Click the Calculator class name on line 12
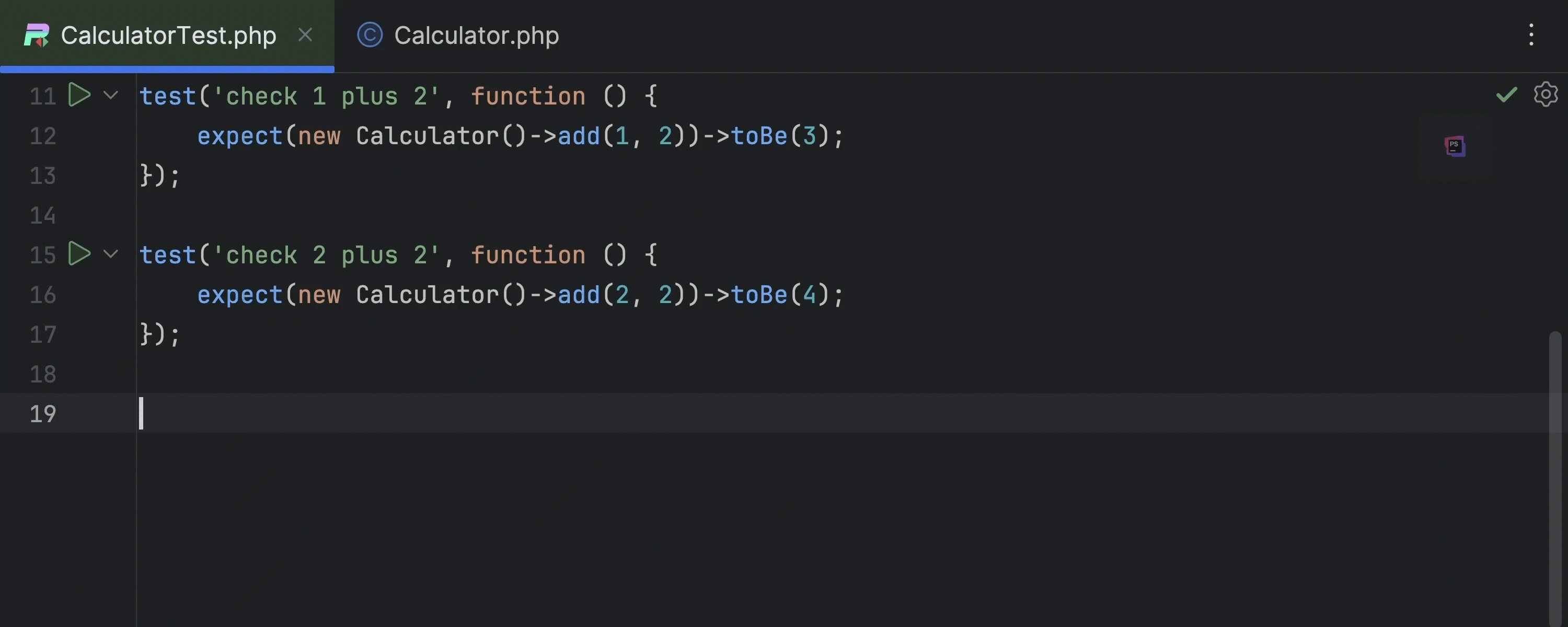This screenshot has height=627, width=1568. (x=426, y=136)
